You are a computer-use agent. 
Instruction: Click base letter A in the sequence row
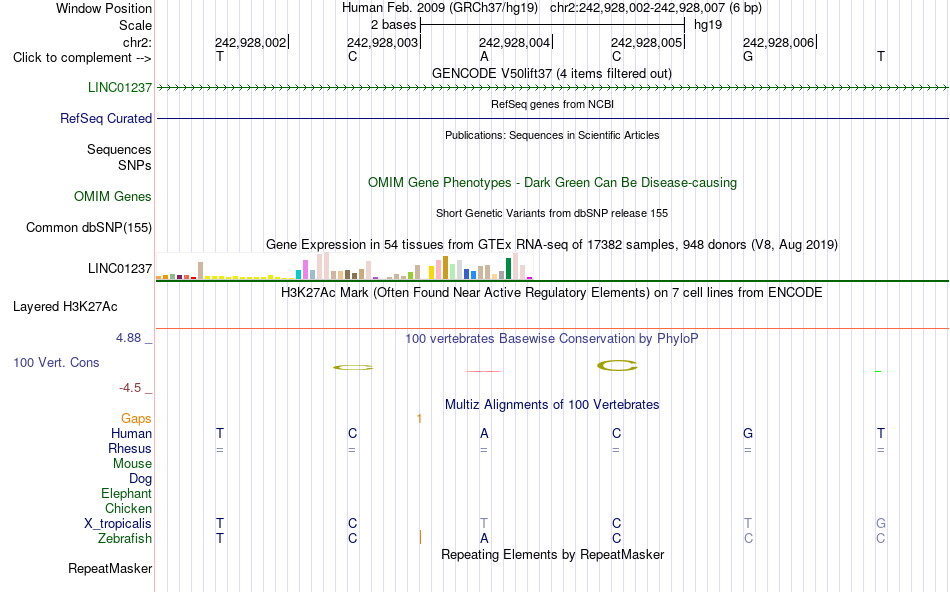pos(484,57)
